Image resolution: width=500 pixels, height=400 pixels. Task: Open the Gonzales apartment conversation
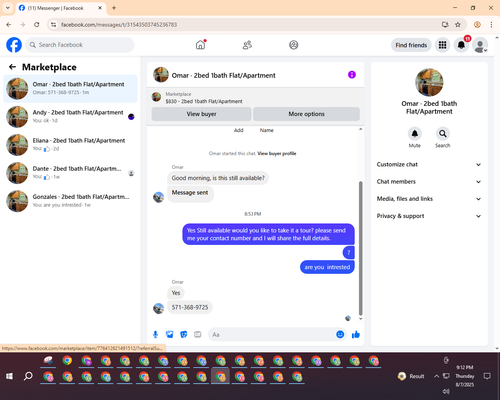(70, 201)
